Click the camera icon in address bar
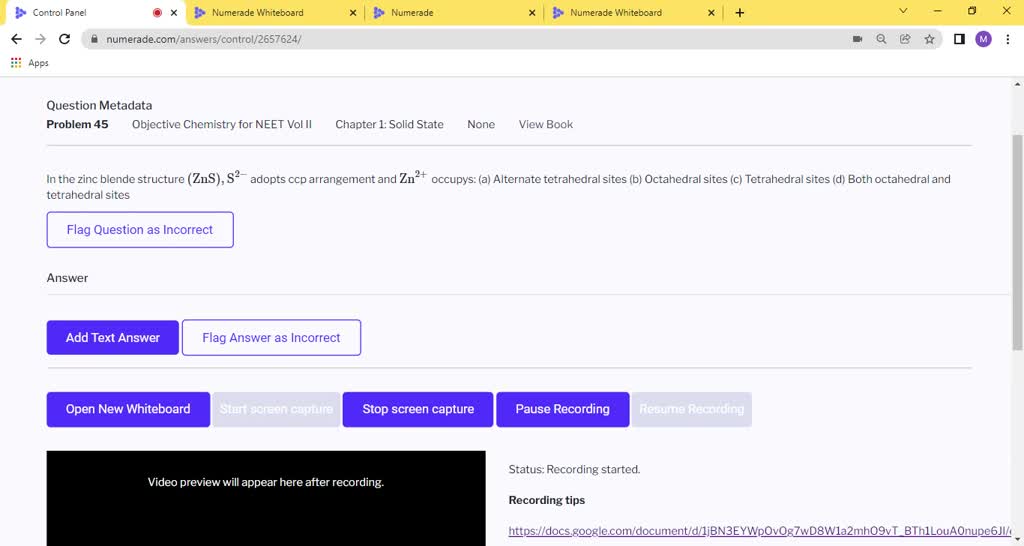Screen dimensions: 1024x546 (x=857, y=39)
